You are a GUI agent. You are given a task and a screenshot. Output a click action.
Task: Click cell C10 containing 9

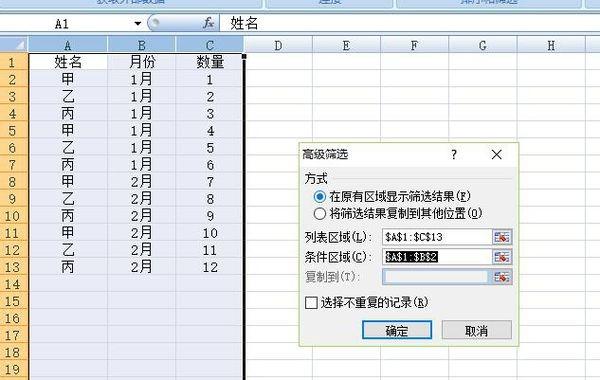(x=210, y=216)
